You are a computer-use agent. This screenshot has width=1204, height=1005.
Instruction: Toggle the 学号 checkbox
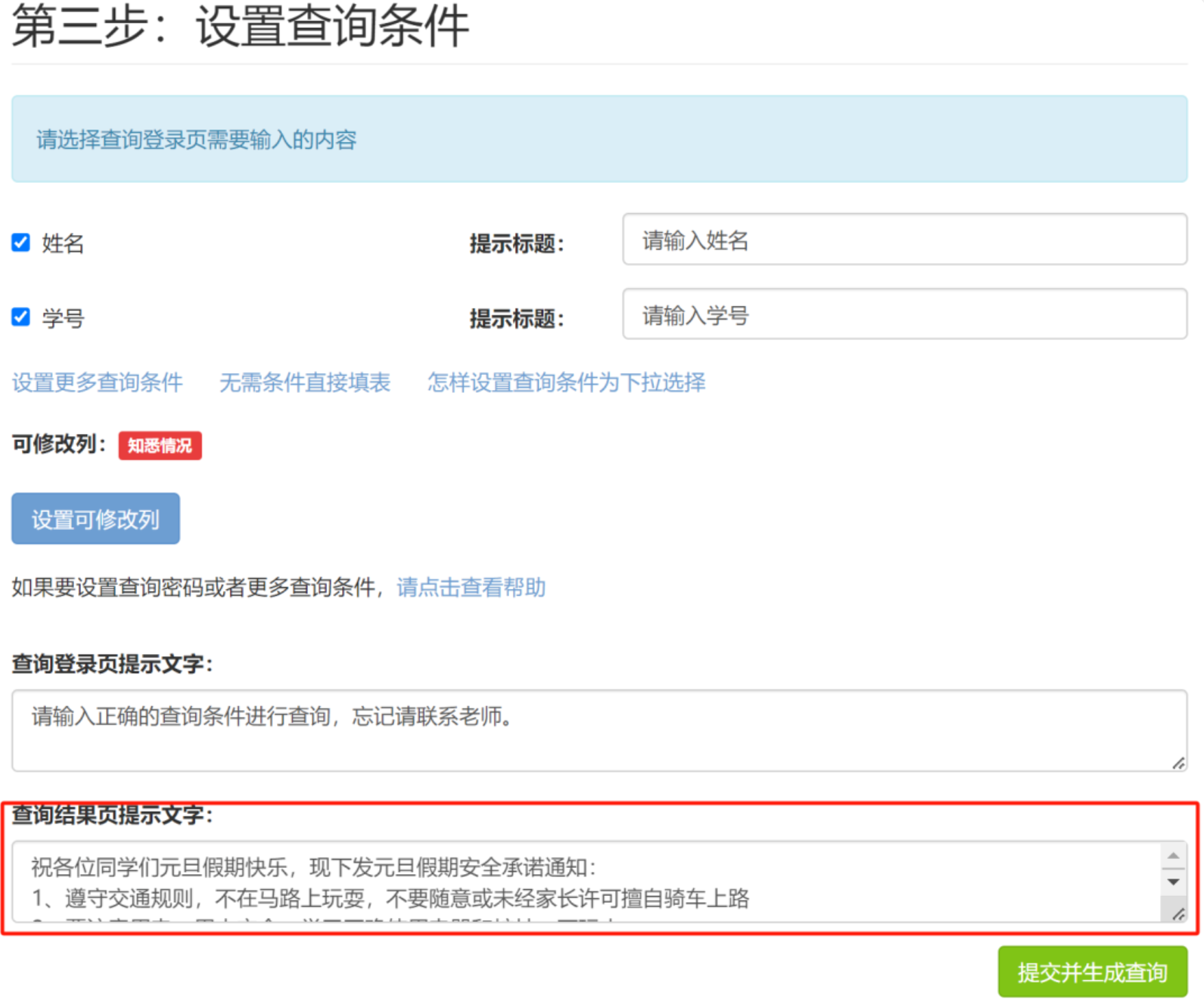(x=21, y=317)
